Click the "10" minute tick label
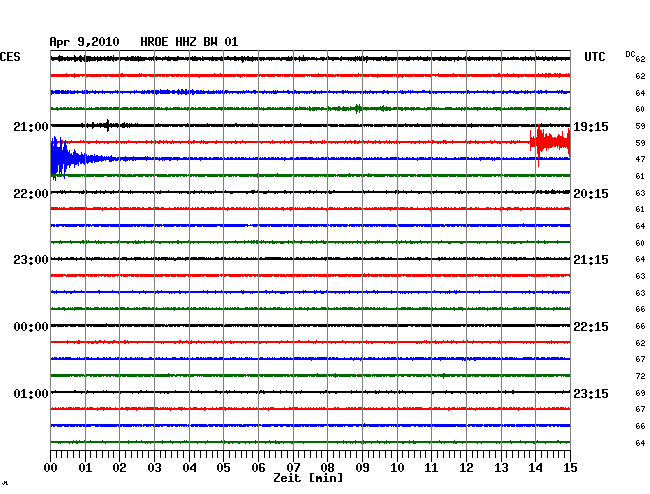The image size is (650, 494). (397, 467)
